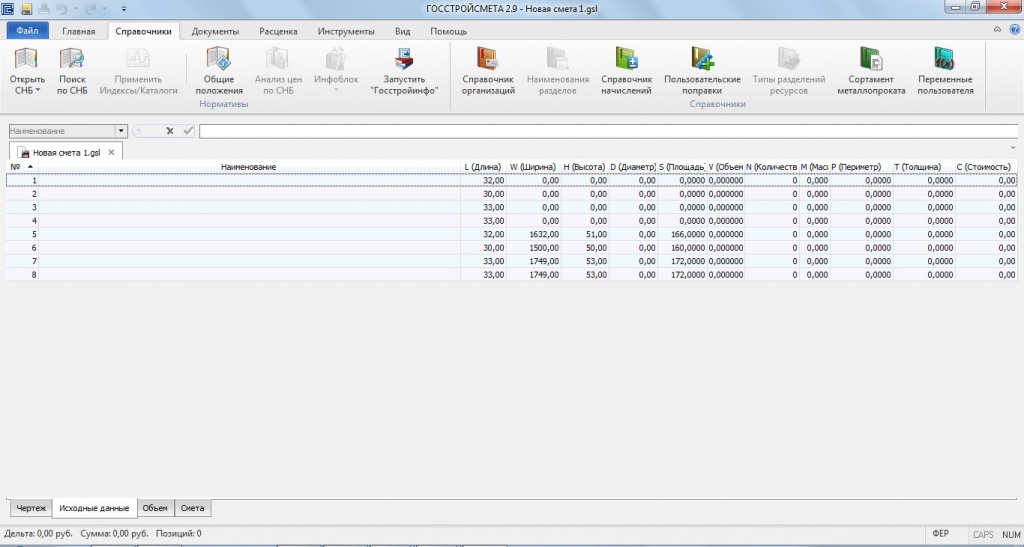Switch to the Главная ribbon tab
This screenshot has width=1024, height=547.
point(78,31)
